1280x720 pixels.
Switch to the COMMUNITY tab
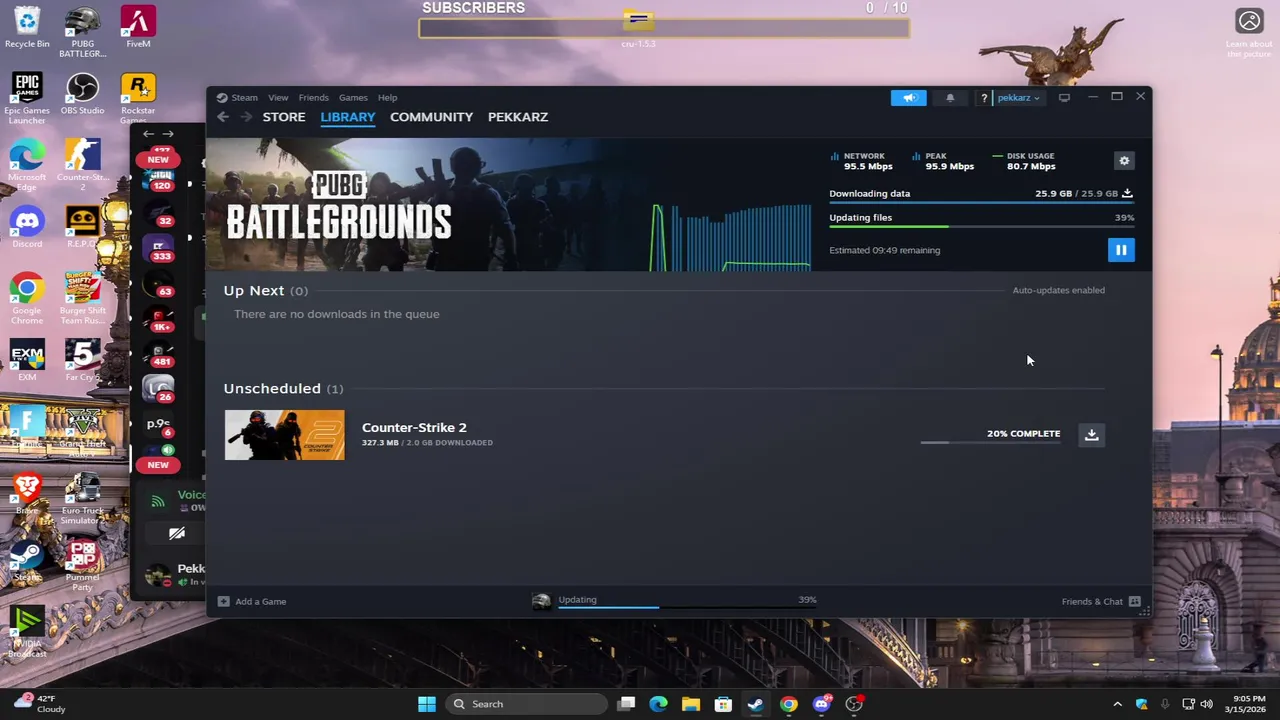pyautogui.click(x=431, y=117)
